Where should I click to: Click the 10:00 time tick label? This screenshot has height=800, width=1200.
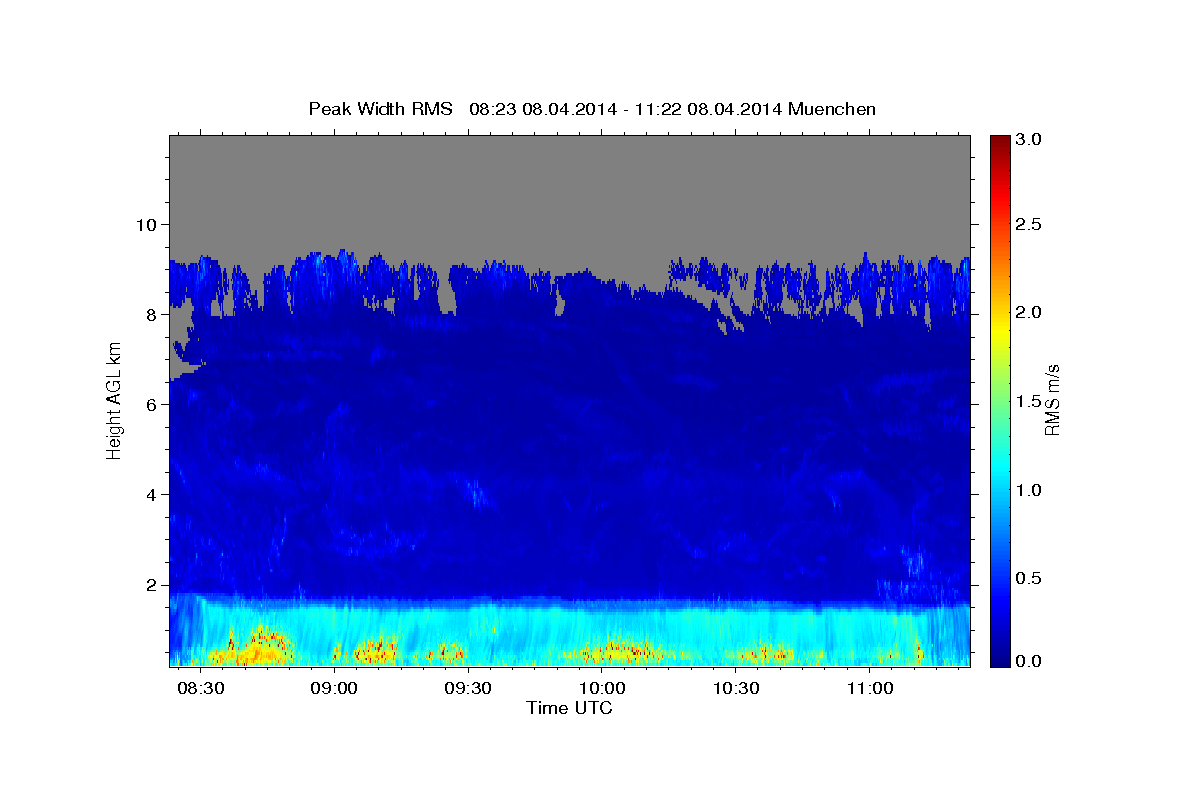tap(603, 689)
